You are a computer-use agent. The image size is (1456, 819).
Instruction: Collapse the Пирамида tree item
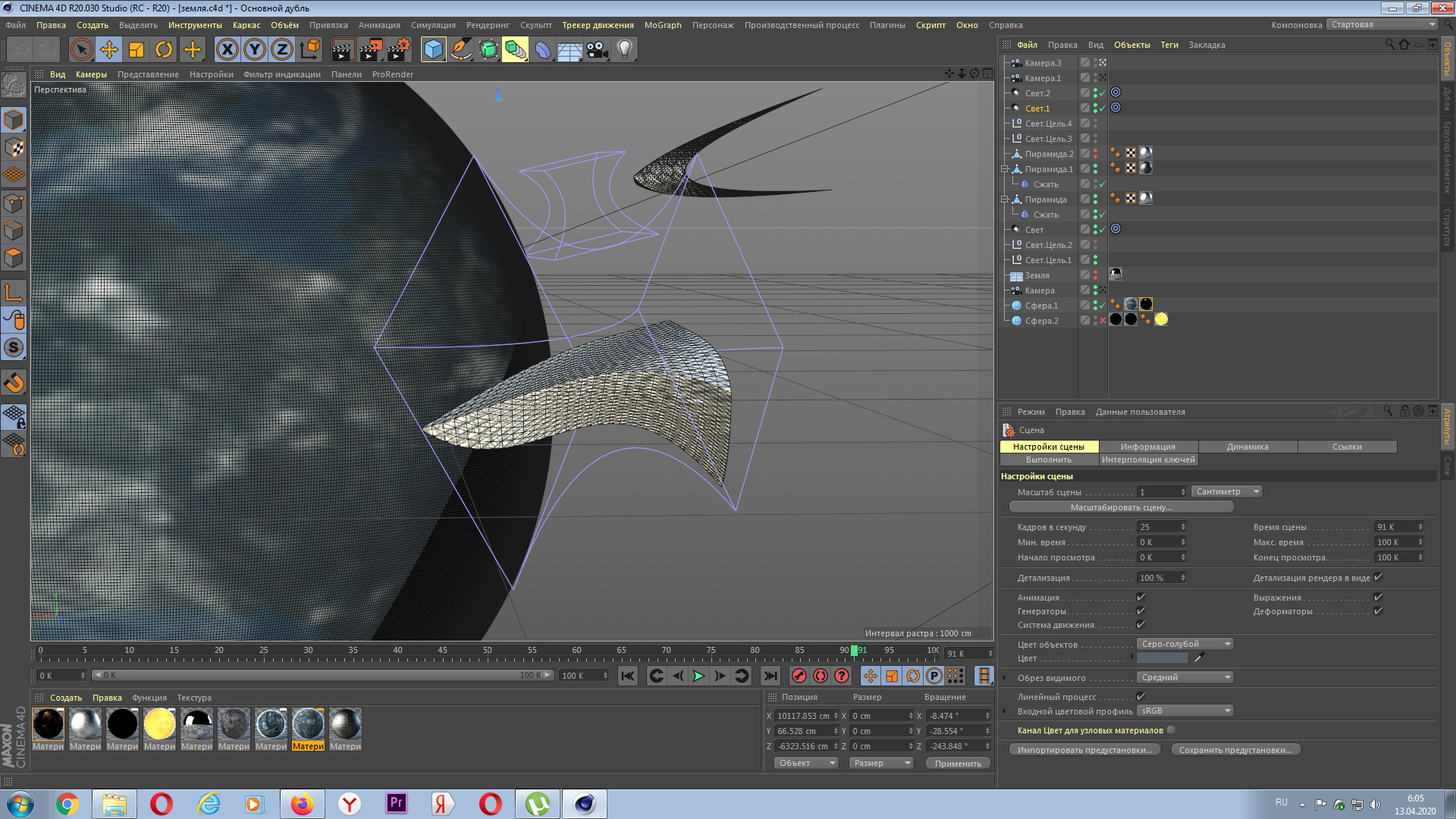1004,199
